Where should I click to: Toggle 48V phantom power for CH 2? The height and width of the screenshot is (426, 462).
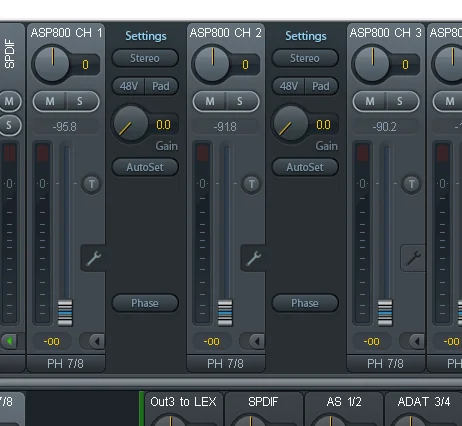pyautogui.click(x=289, y=87)
